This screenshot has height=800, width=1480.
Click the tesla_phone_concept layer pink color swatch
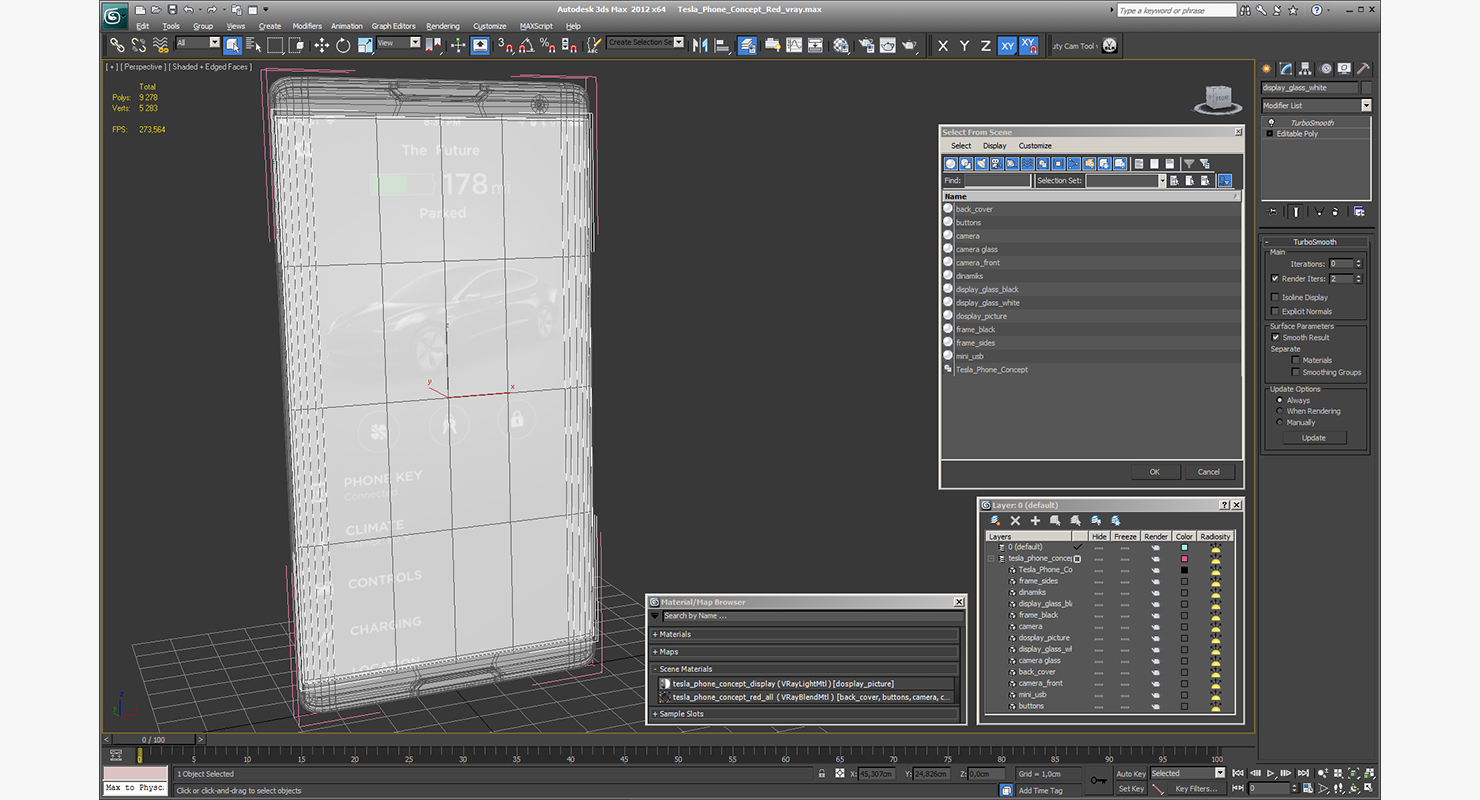[1184, 559]
